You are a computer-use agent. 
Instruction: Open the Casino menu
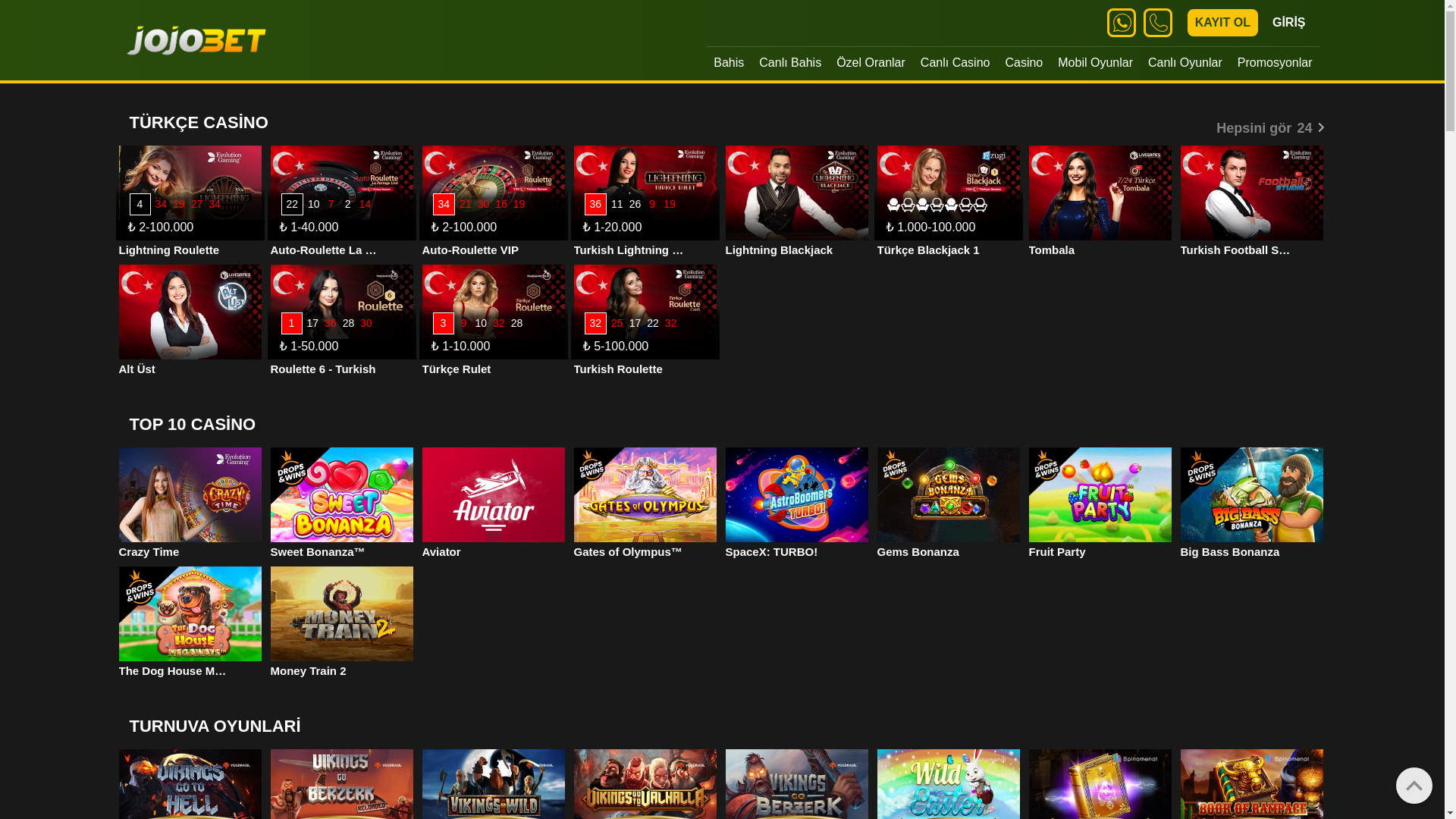pyautogui.click(x=1023, y=63)
